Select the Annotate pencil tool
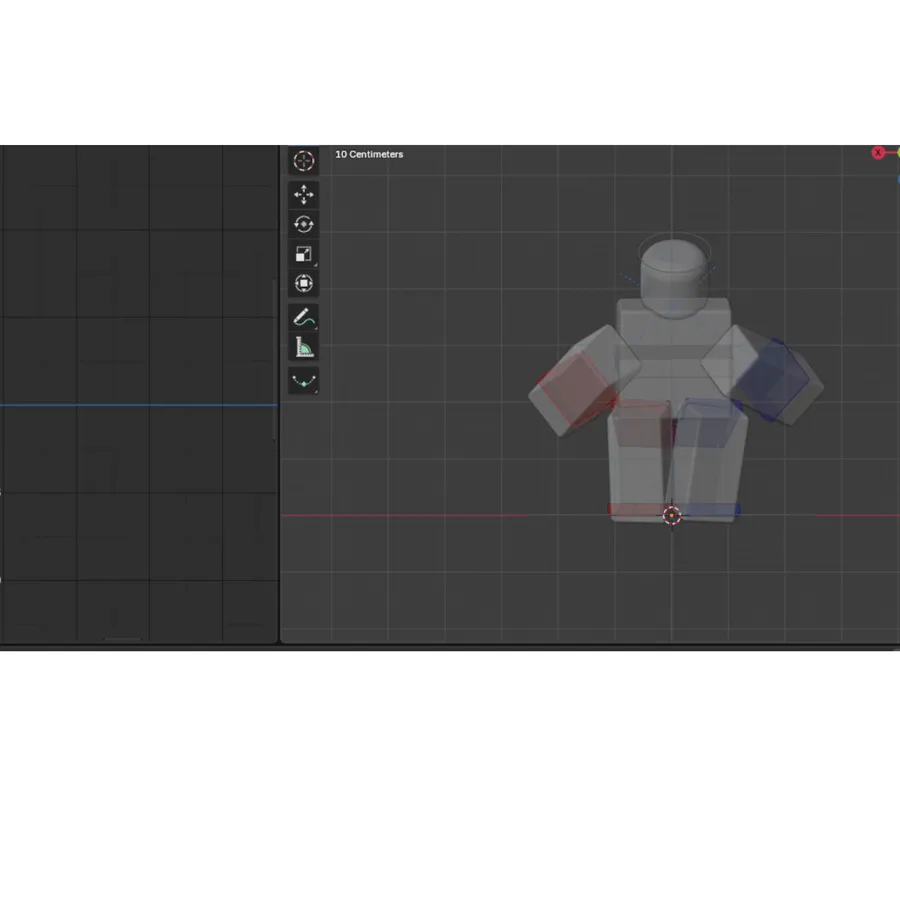900x900 pixels. tap(304, 317)
